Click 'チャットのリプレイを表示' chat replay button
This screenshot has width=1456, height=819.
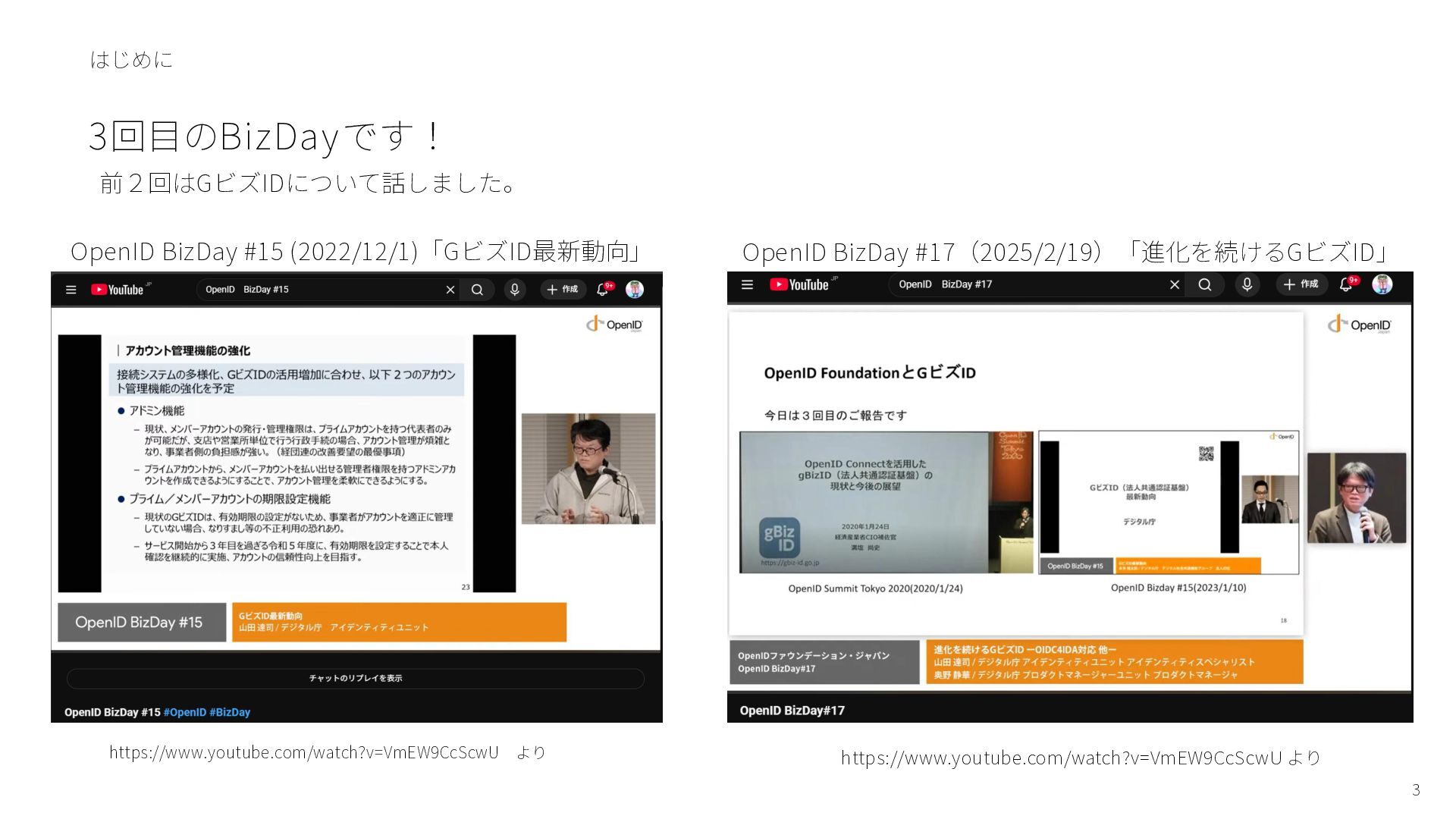(x=356, y=678)
